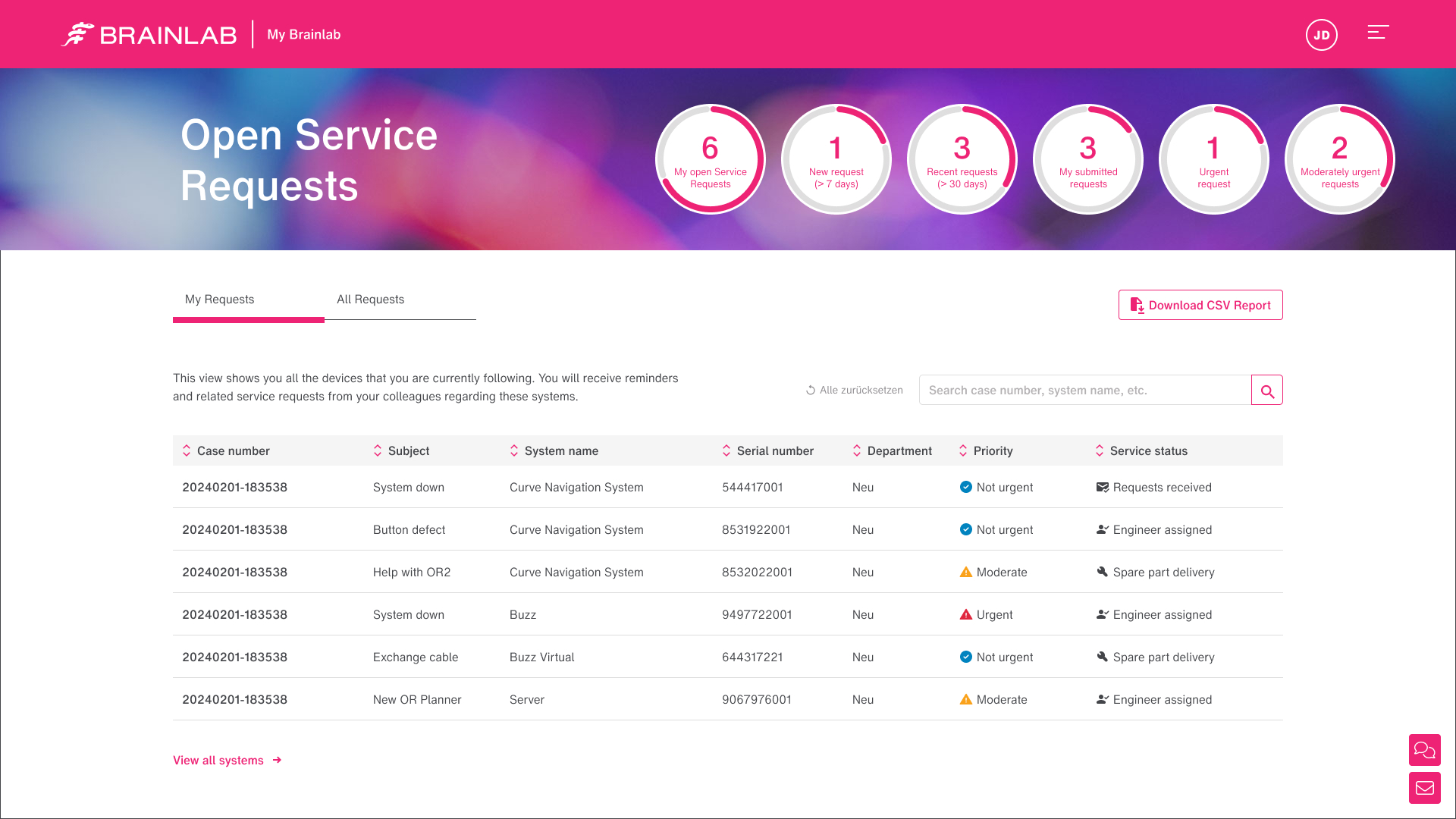The height and width of the screenshot is (819, 1456).
Task: Click the Not urgent icon for Button defect
Action: (966, 529)
